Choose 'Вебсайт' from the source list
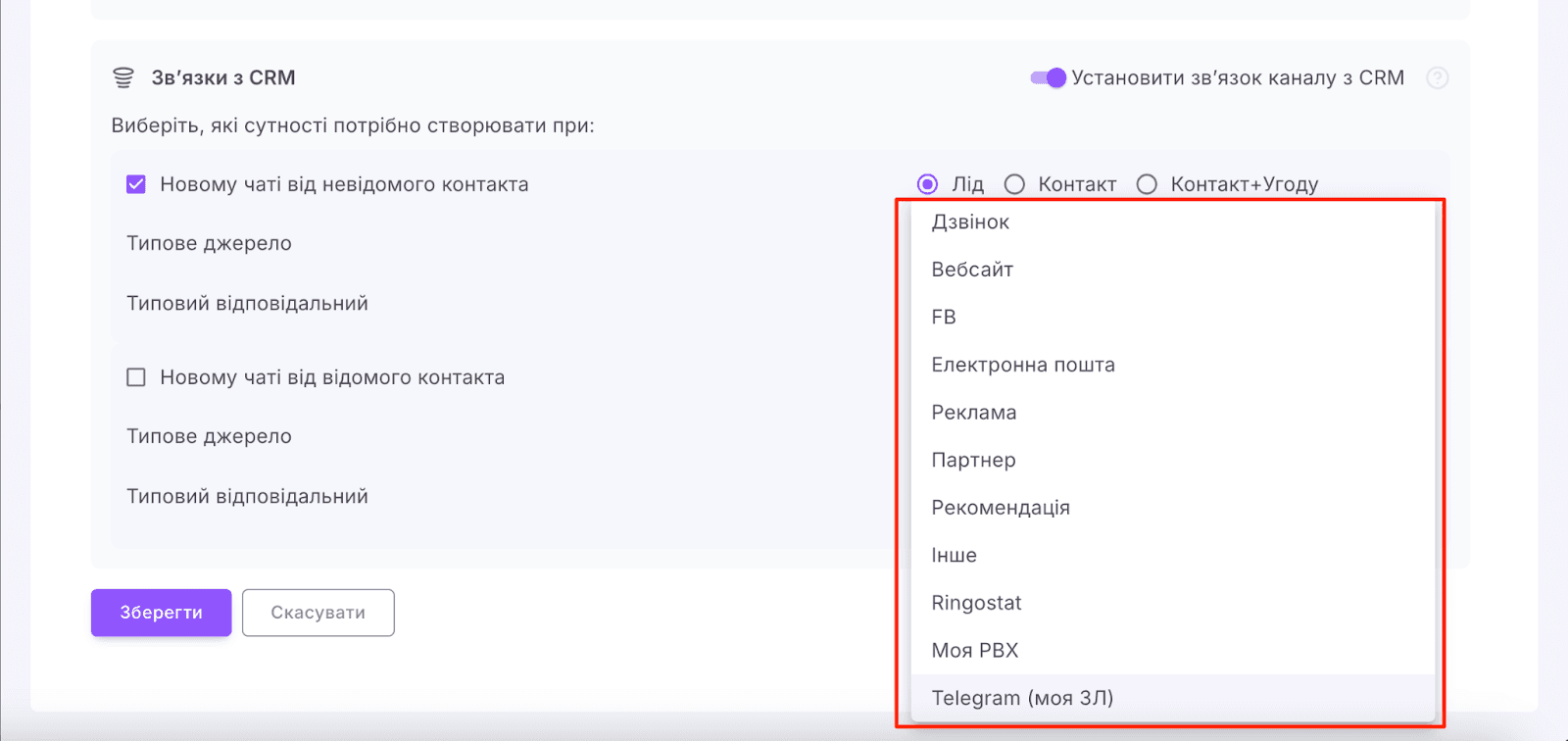Image resolution: width=1568 pixels, height=741 pixels. coord(972,269)
